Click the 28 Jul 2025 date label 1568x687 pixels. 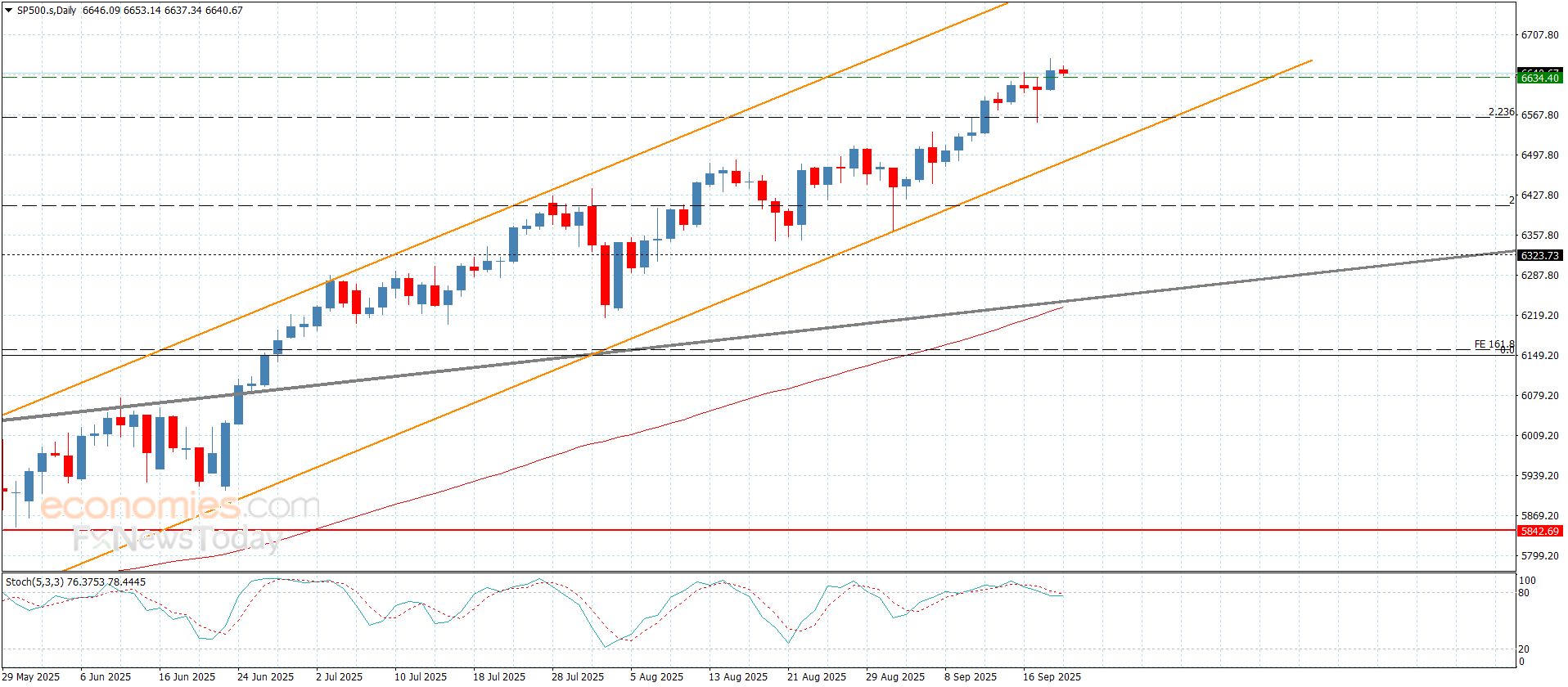[x=578, y=677]
